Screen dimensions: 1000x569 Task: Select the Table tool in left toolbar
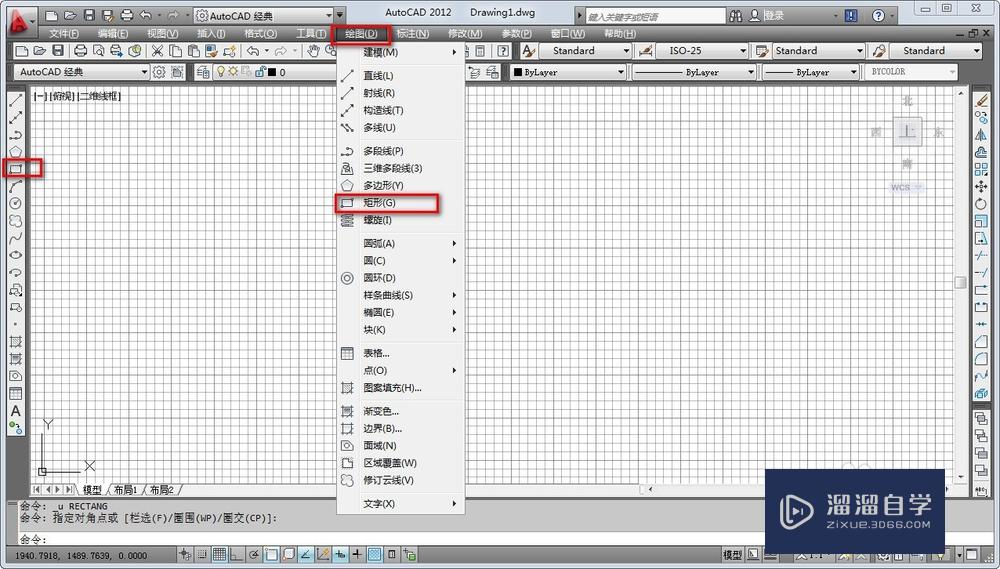pos(15,394)
